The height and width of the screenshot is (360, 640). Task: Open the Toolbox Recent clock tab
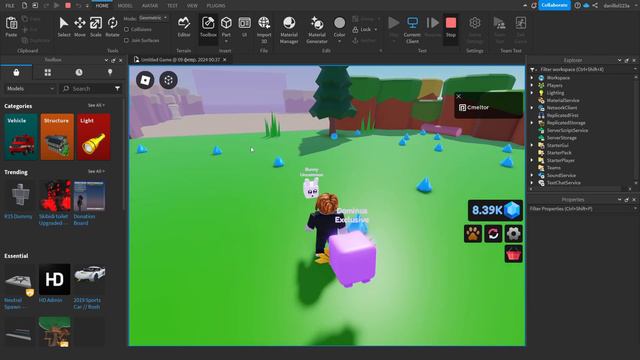[x=79, y=72]
